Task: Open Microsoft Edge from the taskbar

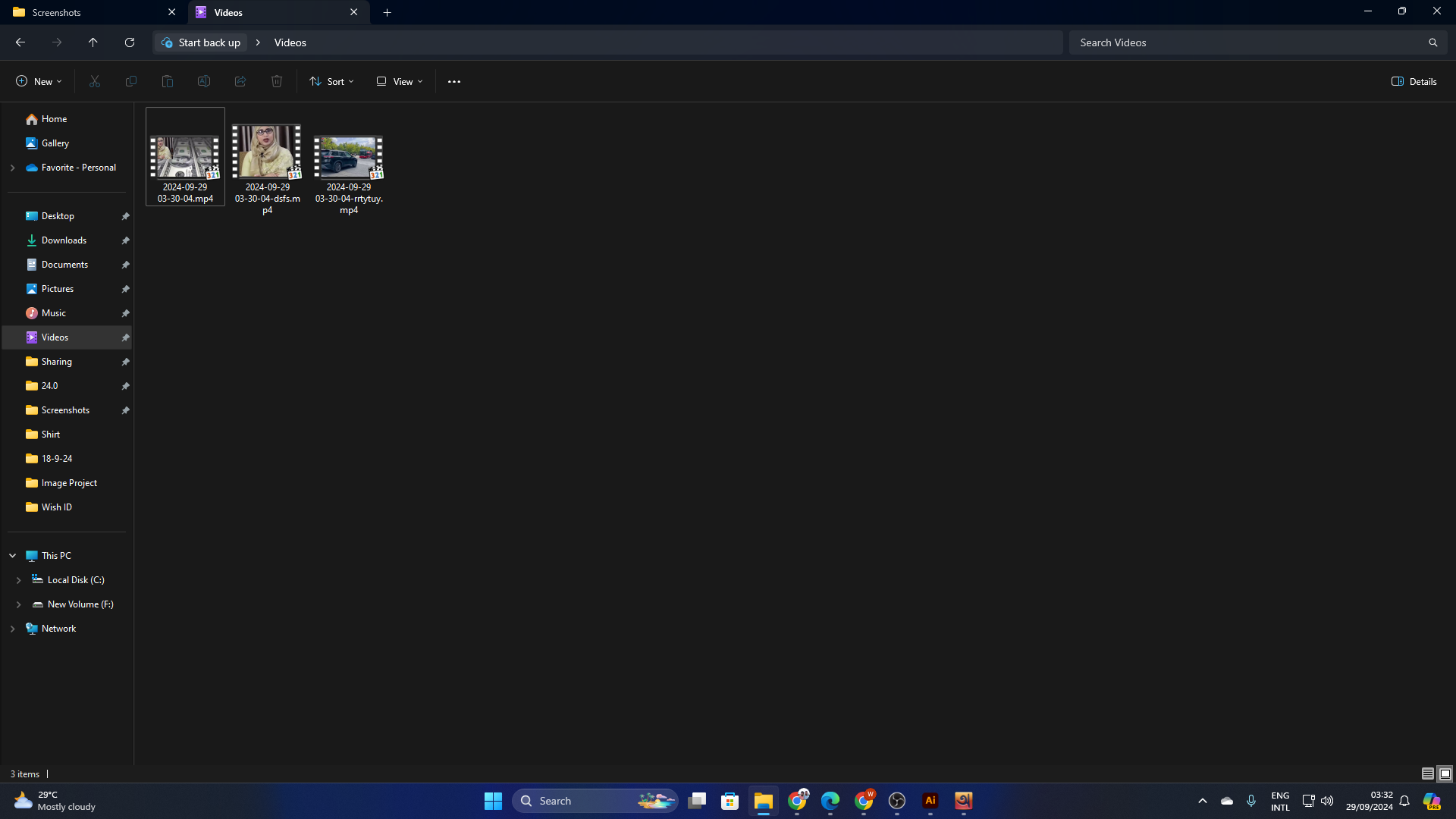Action: pos(830,801)
